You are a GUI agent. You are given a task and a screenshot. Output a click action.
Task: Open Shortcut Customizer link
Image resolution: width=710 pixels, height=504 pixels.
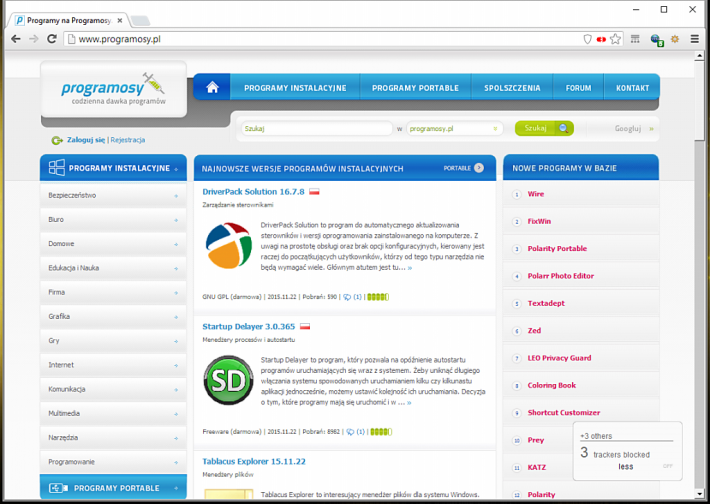pyautogui.click(x=564, y=413)
